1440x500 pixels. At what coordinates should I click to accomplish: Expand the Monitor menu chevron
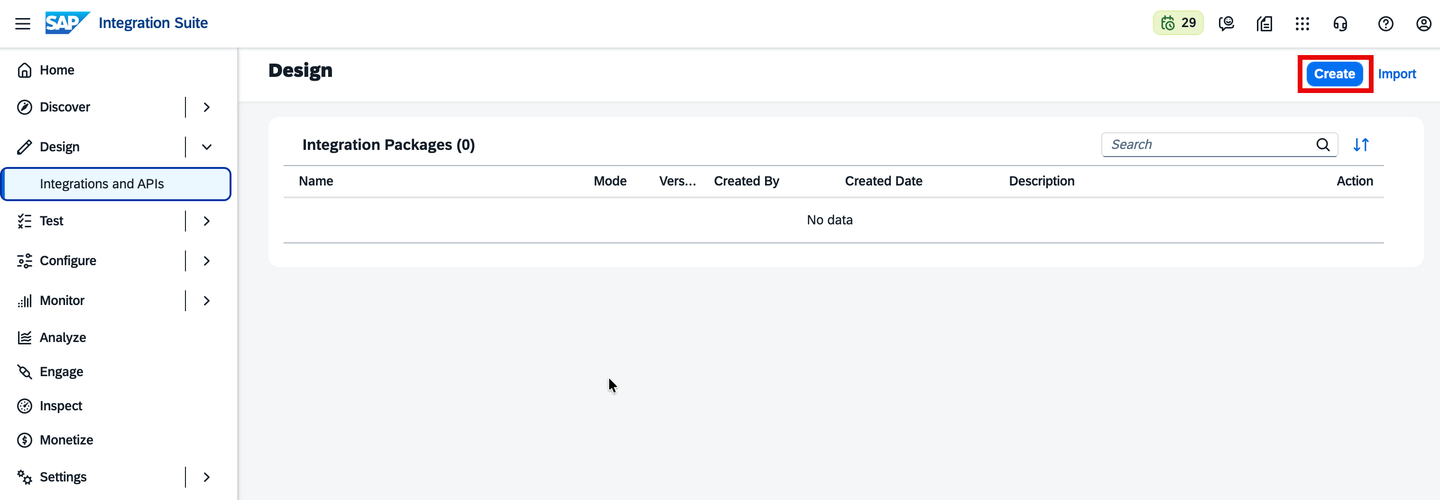pos(207,301)
